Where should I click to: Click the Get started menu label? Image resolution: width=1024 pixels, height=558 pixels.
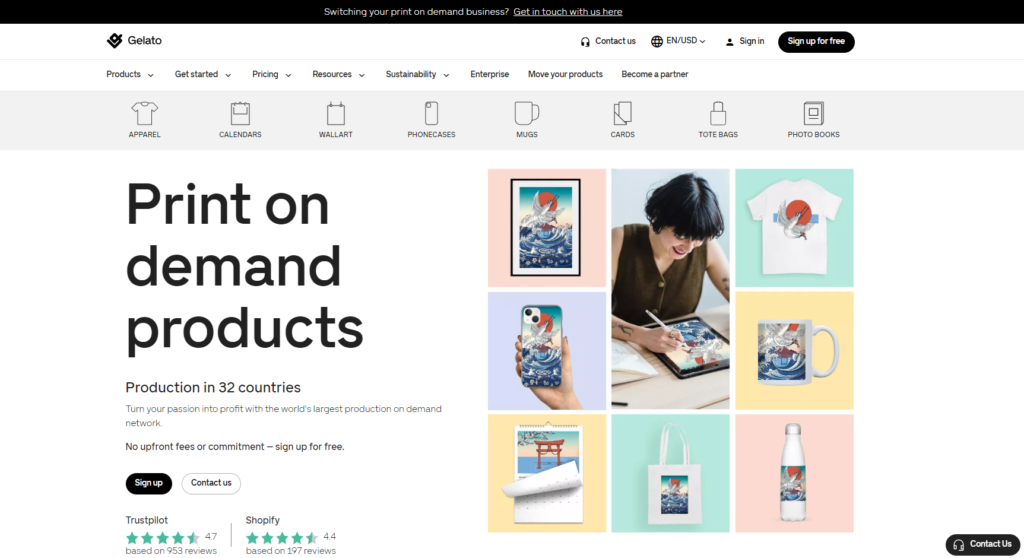196,74
